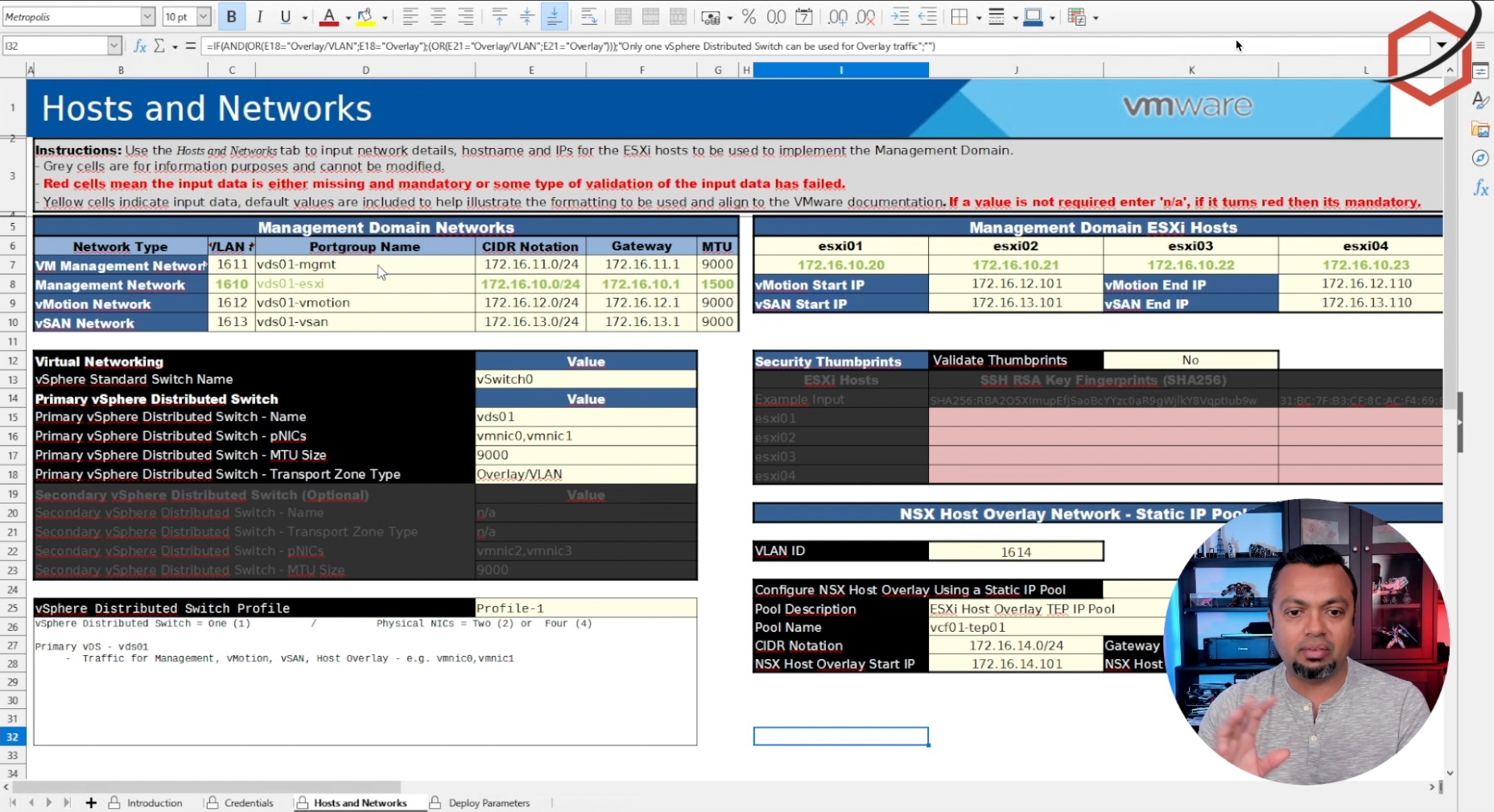The height and width of the screenshot is (812, 1494).
Task: Center cell text horizontally
Action: [438, 17]
